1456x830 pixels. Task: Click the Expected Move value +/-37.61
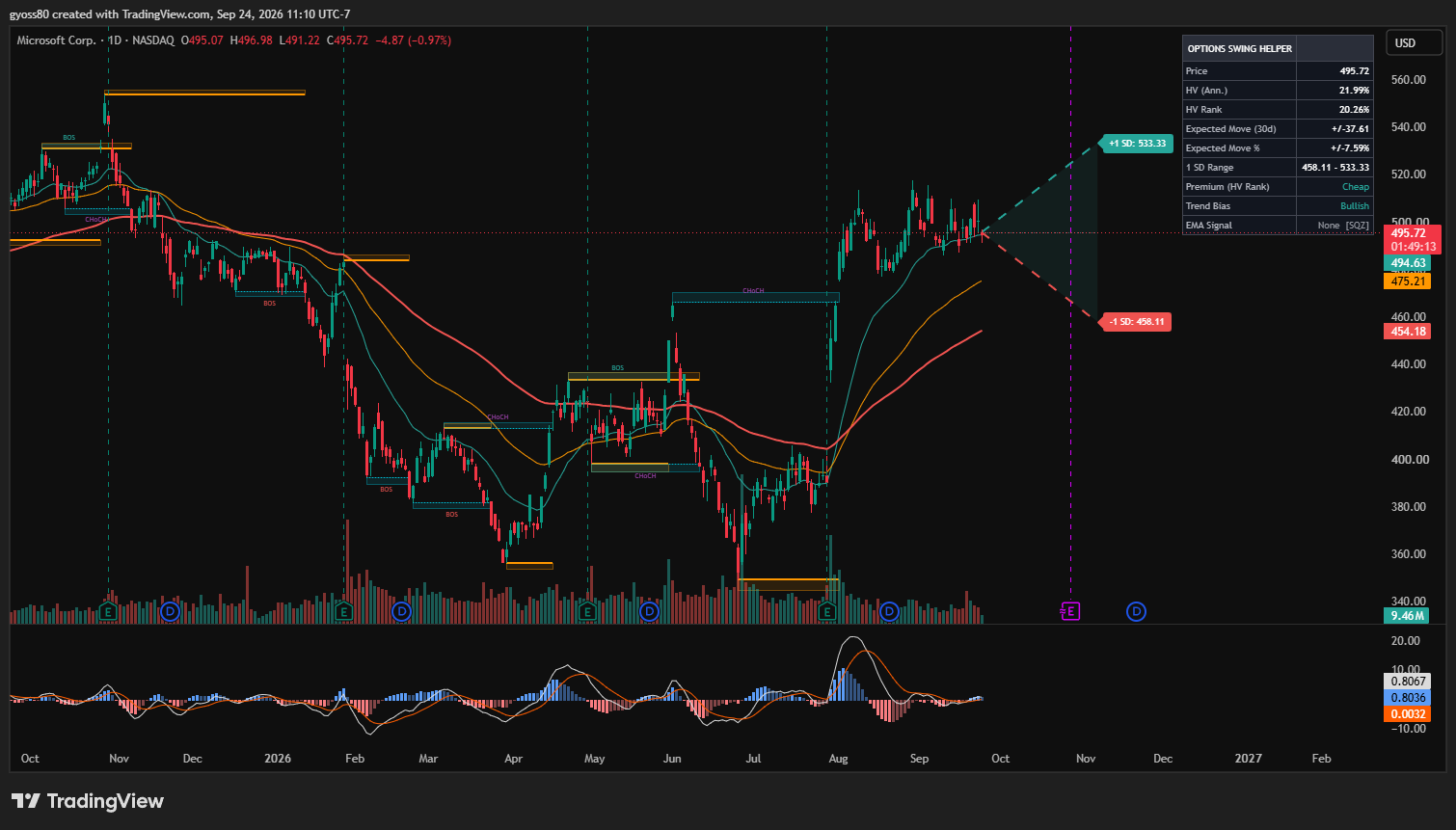click(1350, 129)
